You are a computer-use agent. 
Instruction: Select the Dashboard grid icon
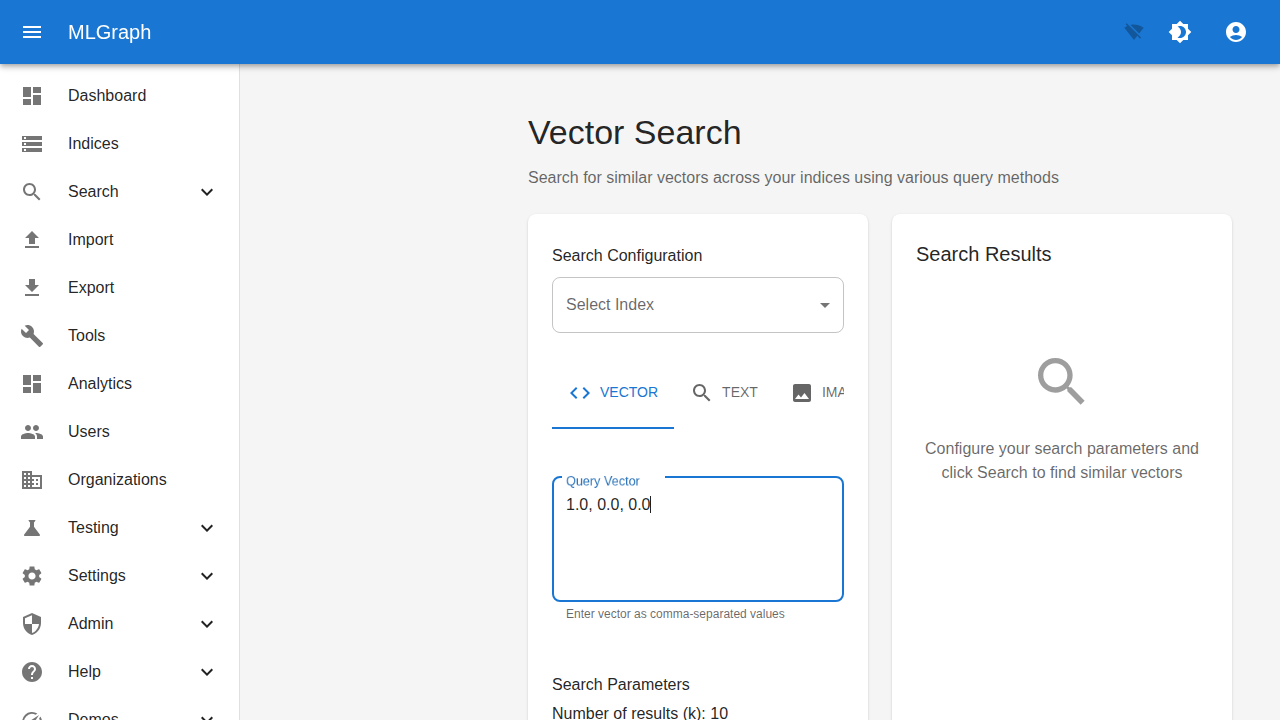click(32, 95)
